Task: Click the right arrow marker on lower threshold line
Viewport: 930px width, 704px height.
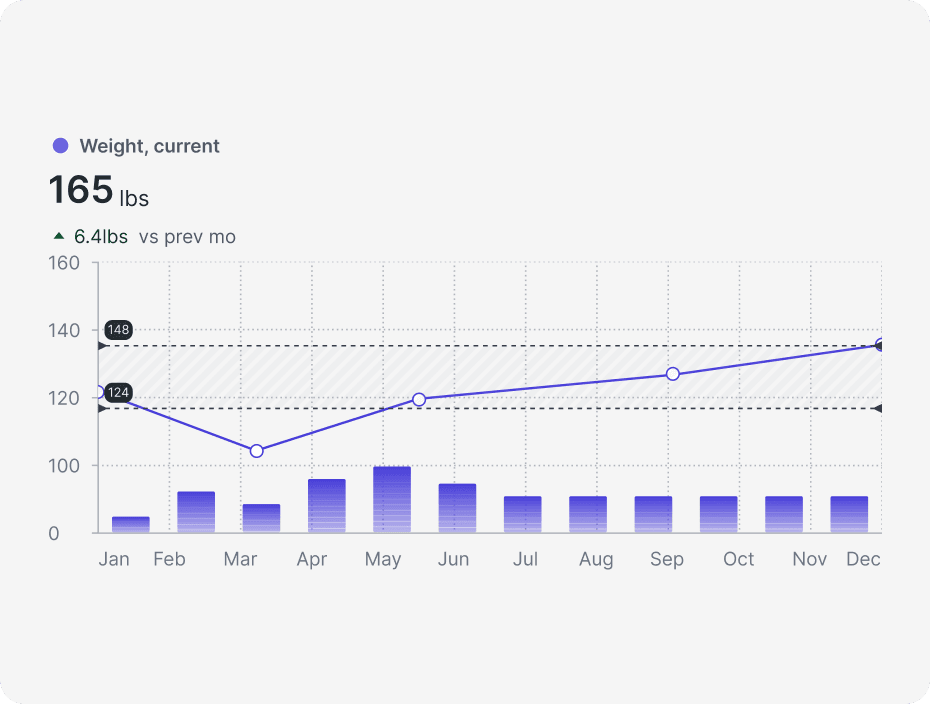Action: [876, 408]
